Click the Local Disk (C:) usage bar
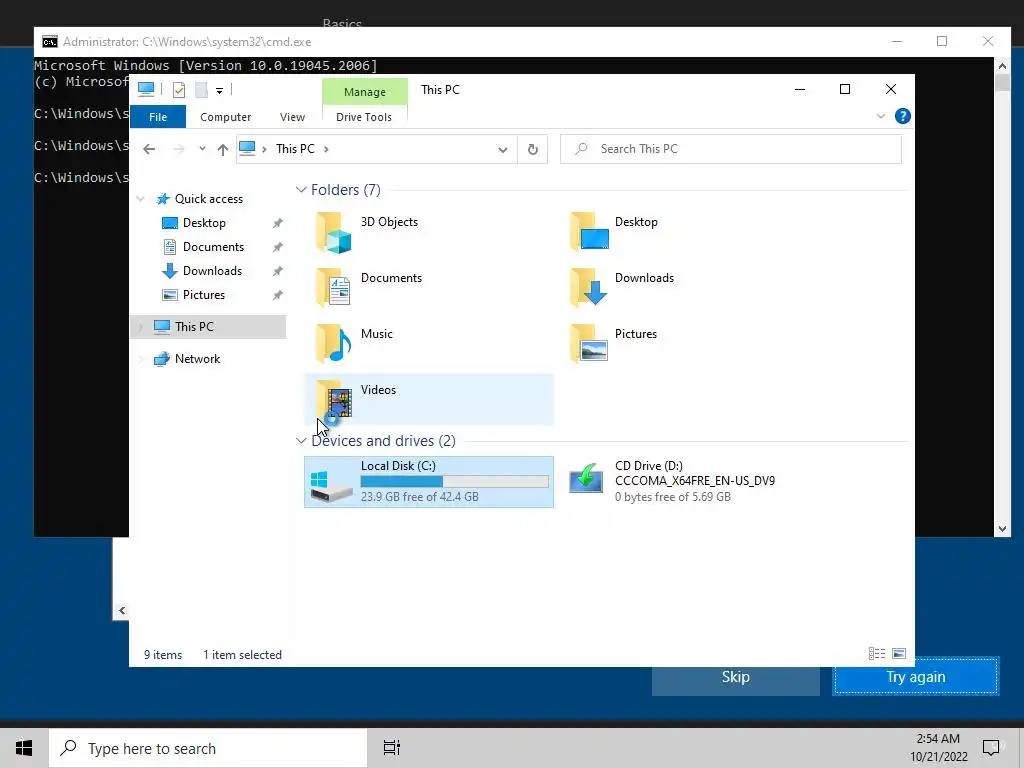 [x=455, y=481]
